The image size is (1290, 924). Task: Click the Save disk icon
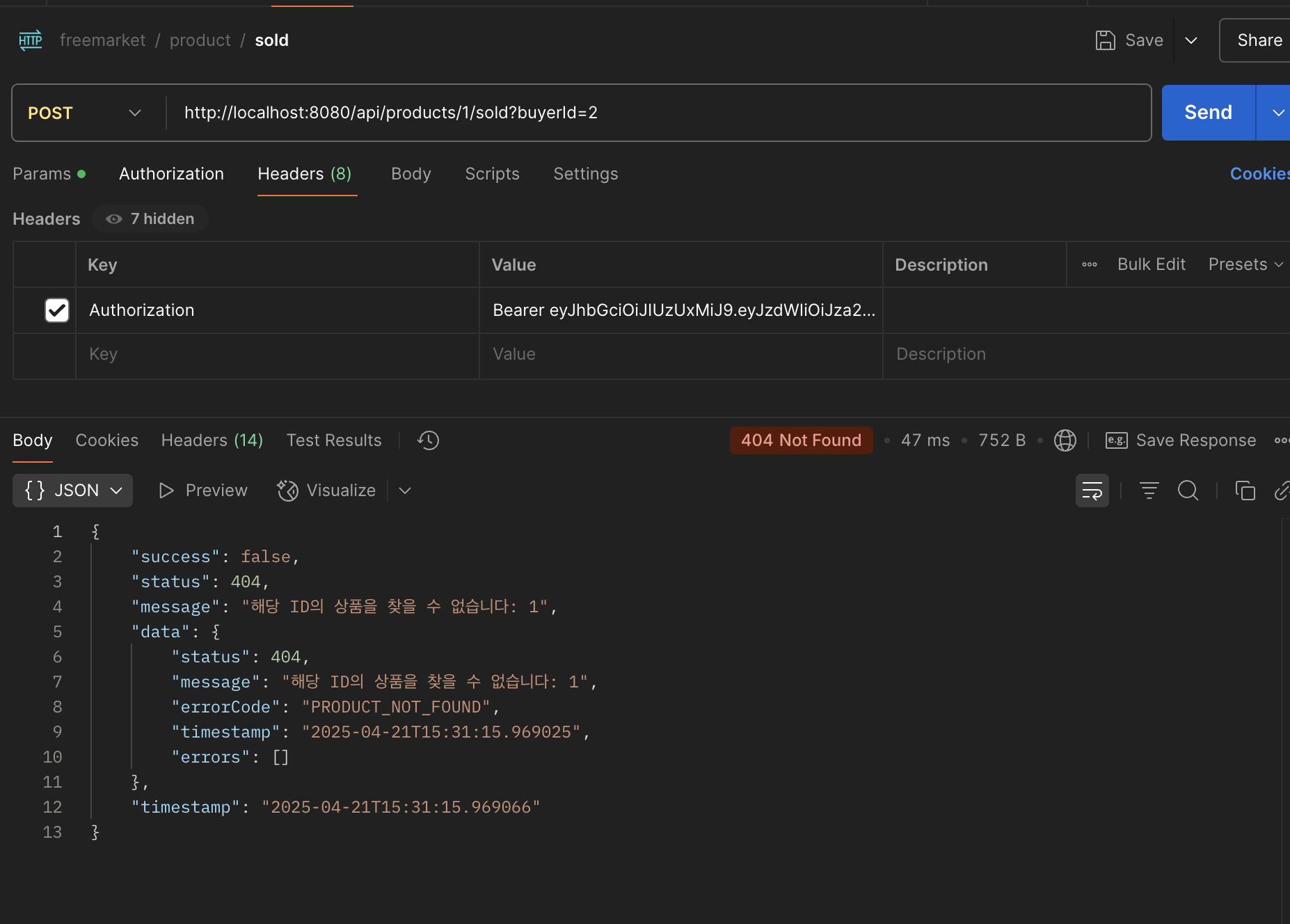point(1105,40)
